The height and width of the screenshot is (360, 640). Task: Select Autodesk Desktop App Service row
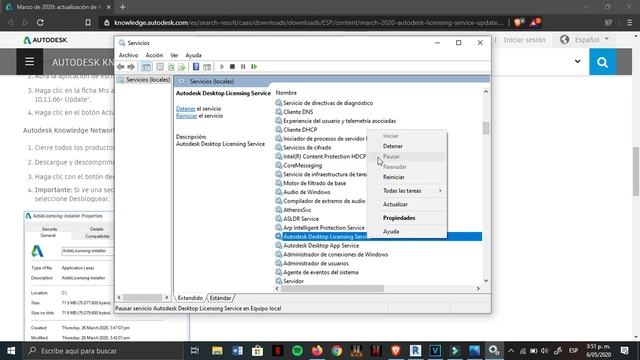321,246
